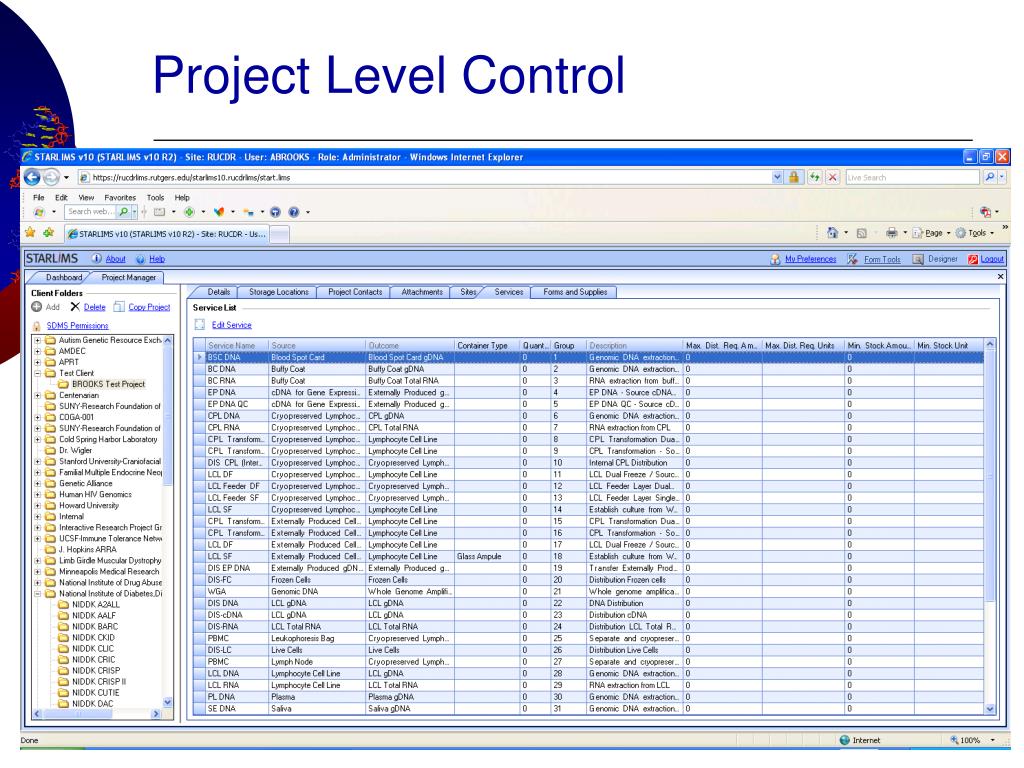Click the Stop loading red X icon
Viewport: 1024px width, 768px height.
point(833,177)
